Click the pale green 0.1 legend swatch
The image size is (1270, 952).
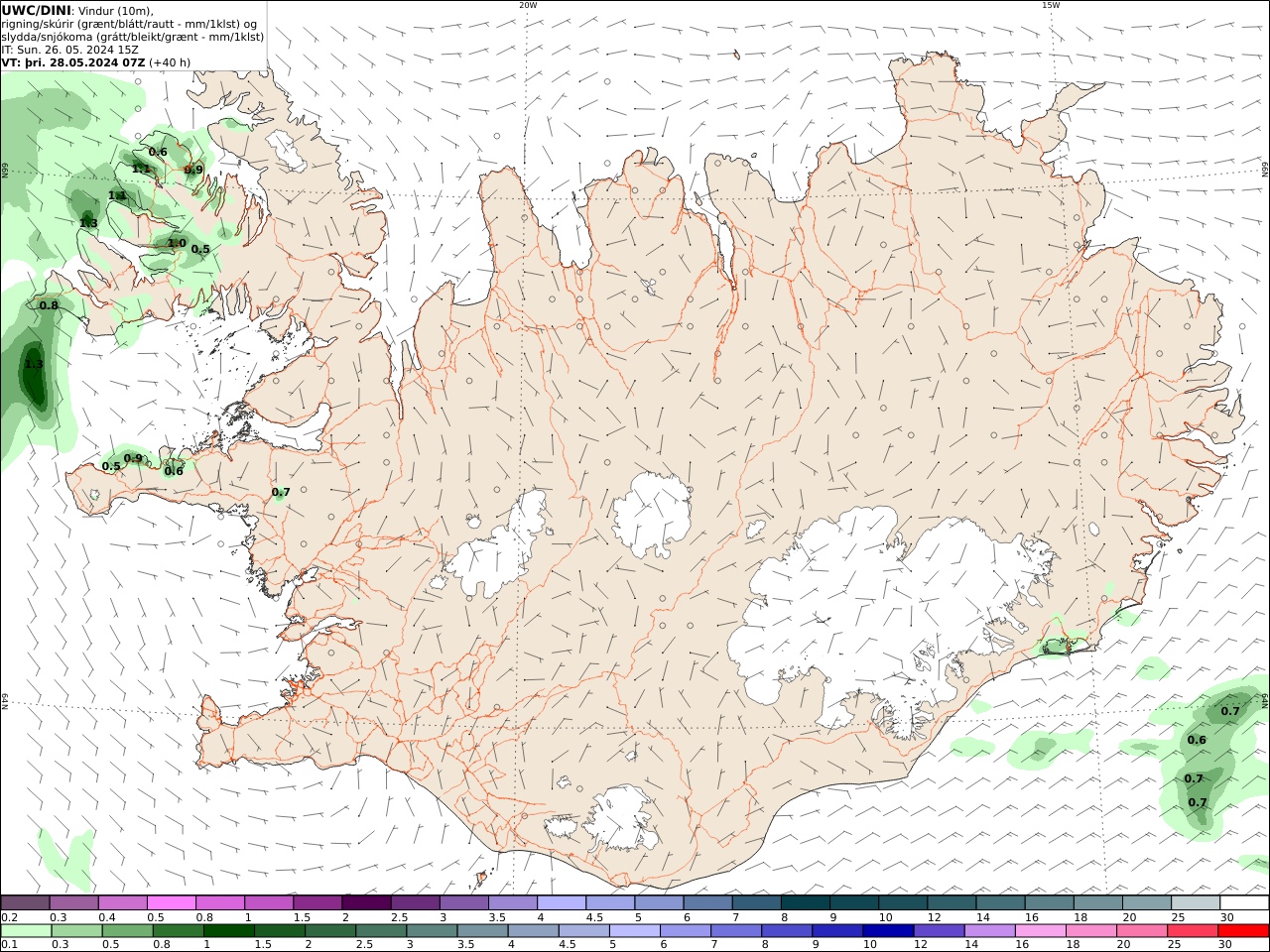pyautogui.click(x=26, y=931)
